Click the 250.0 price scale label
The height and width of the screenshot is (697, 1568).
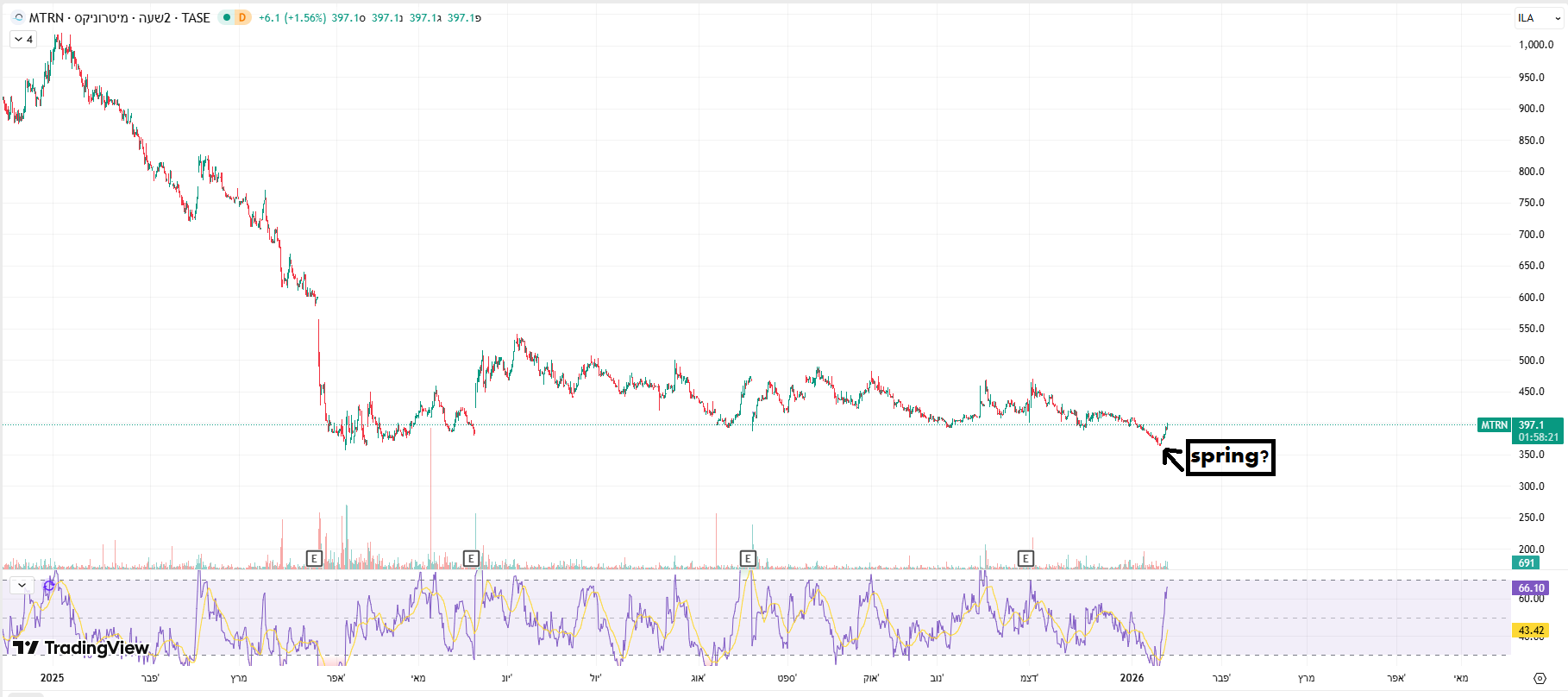pyautogui.click(x=1532, y=518)
